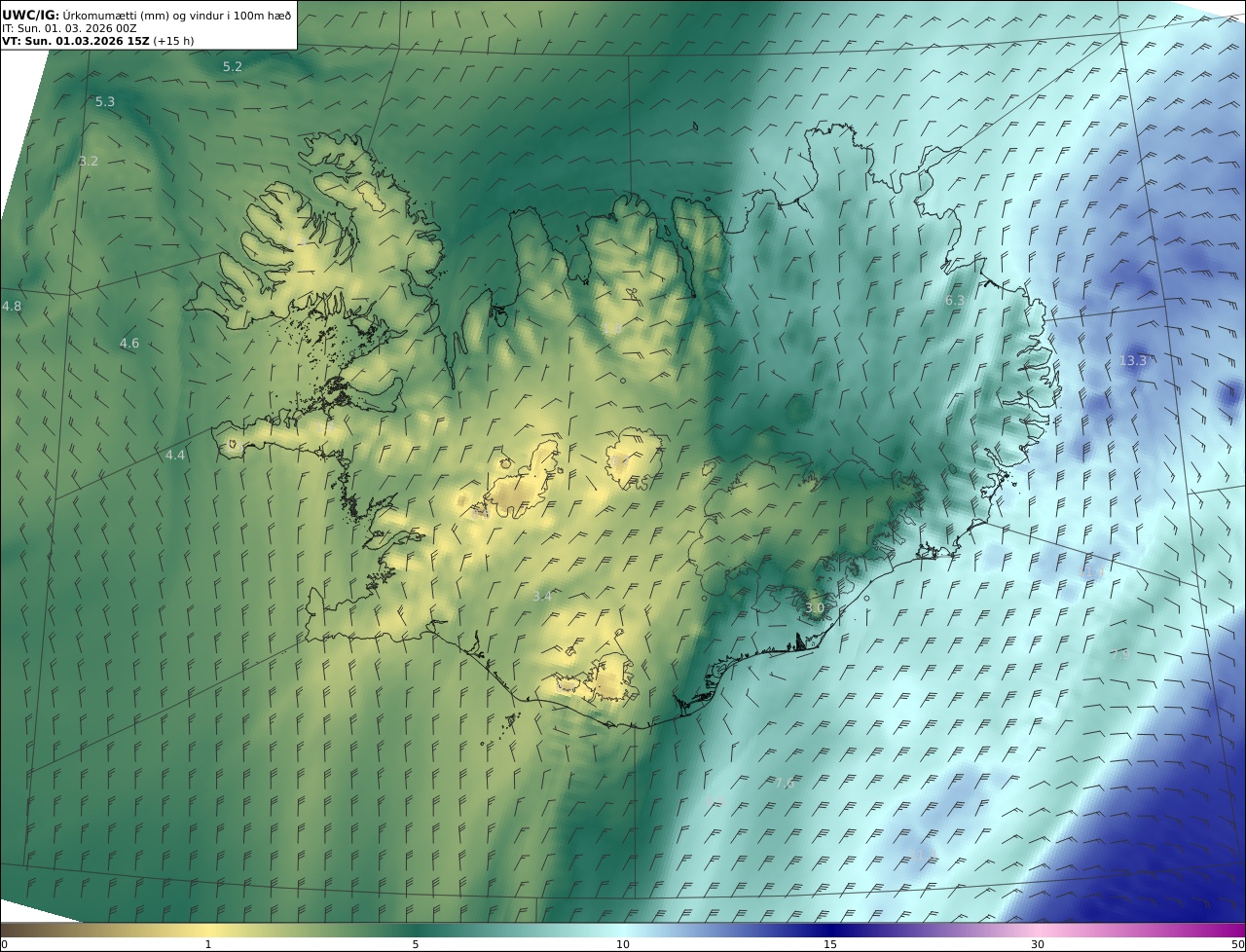Click the map value label 5.2
Screen dimensions: 1246x952
point(233,67)
